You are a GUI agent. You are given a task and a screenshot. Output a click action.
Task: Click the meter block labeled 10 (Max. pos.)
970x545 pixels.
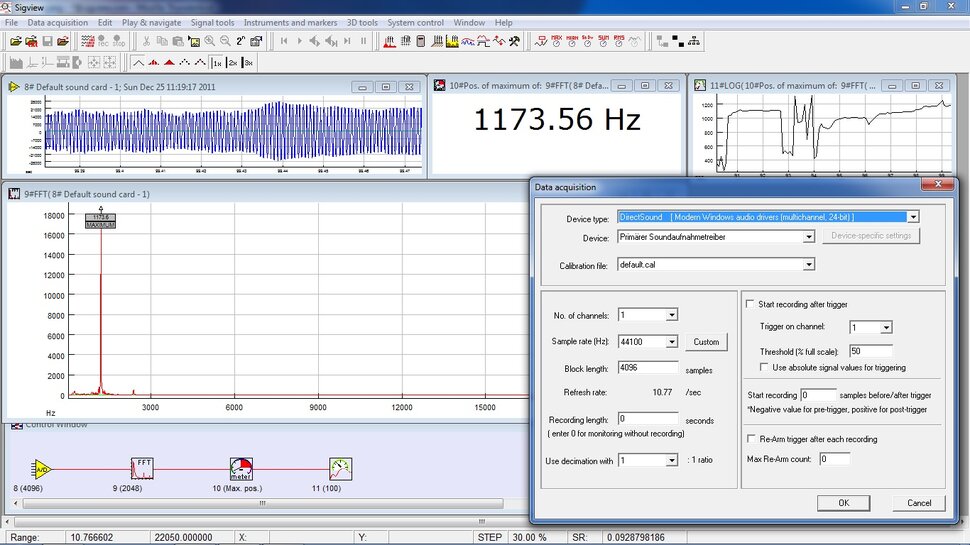[241, 469]
